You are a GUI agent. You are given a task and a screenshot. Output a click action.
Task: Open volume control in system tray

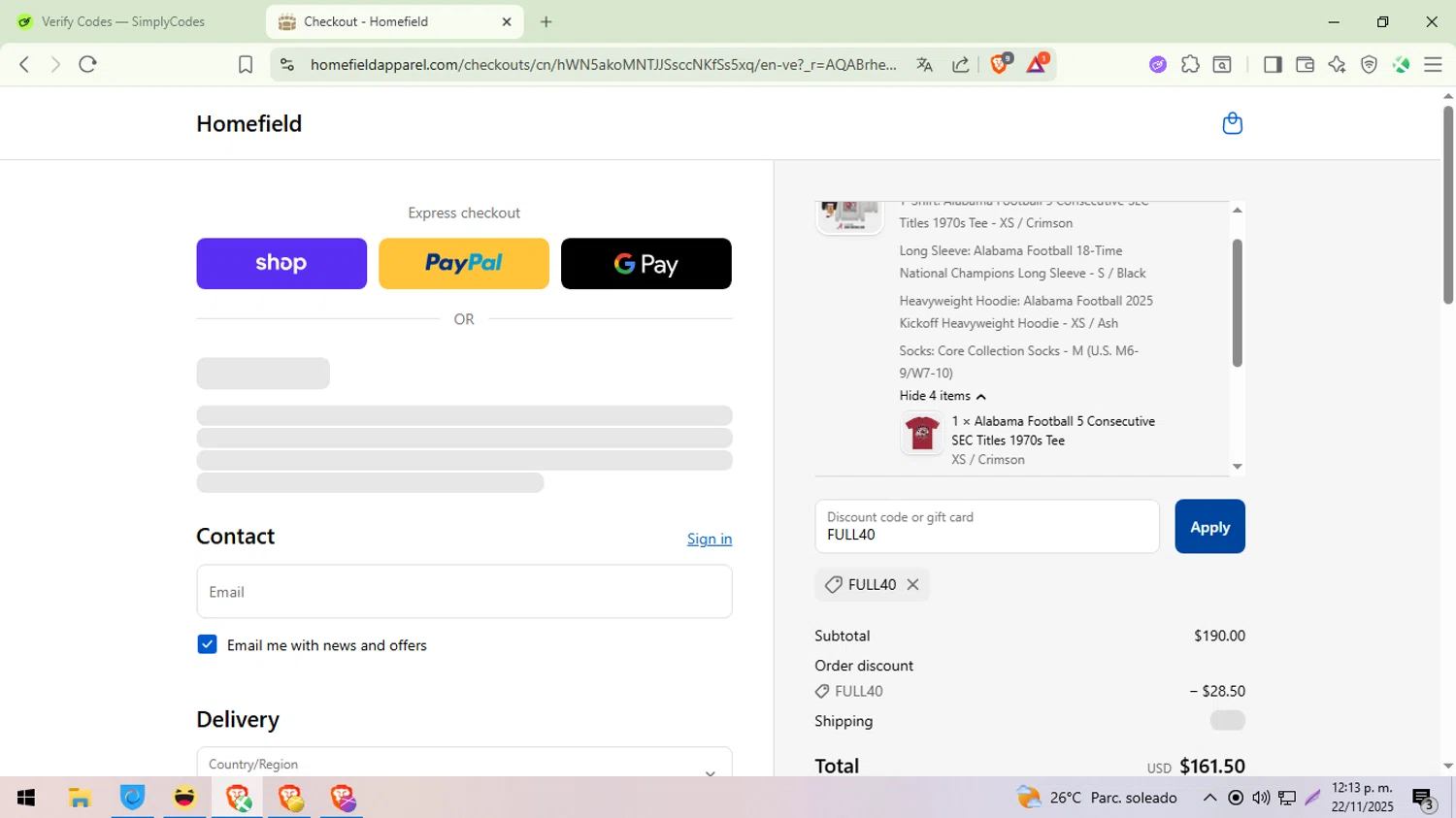click(x=1261, y=798)
